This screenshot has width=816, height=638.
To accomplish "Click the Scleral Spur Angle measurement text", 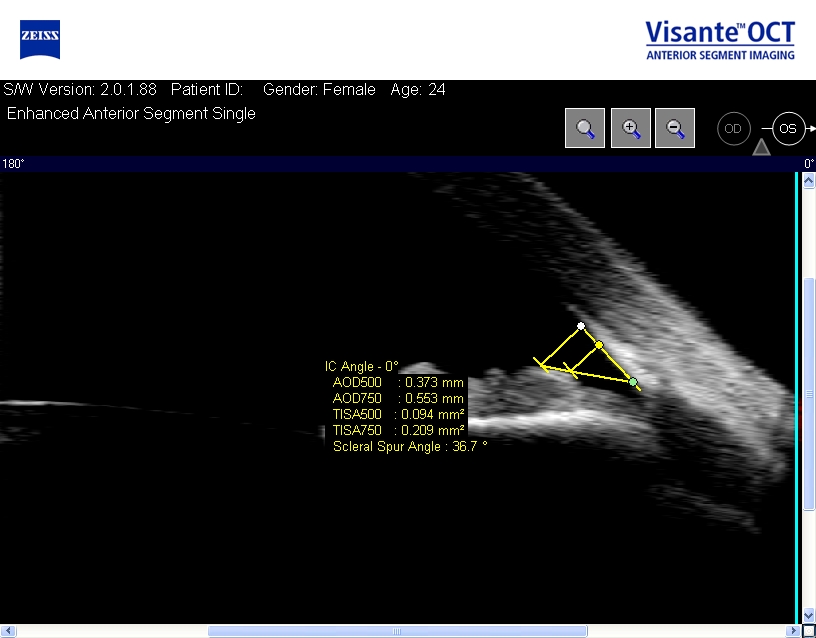I will point(410,446).
